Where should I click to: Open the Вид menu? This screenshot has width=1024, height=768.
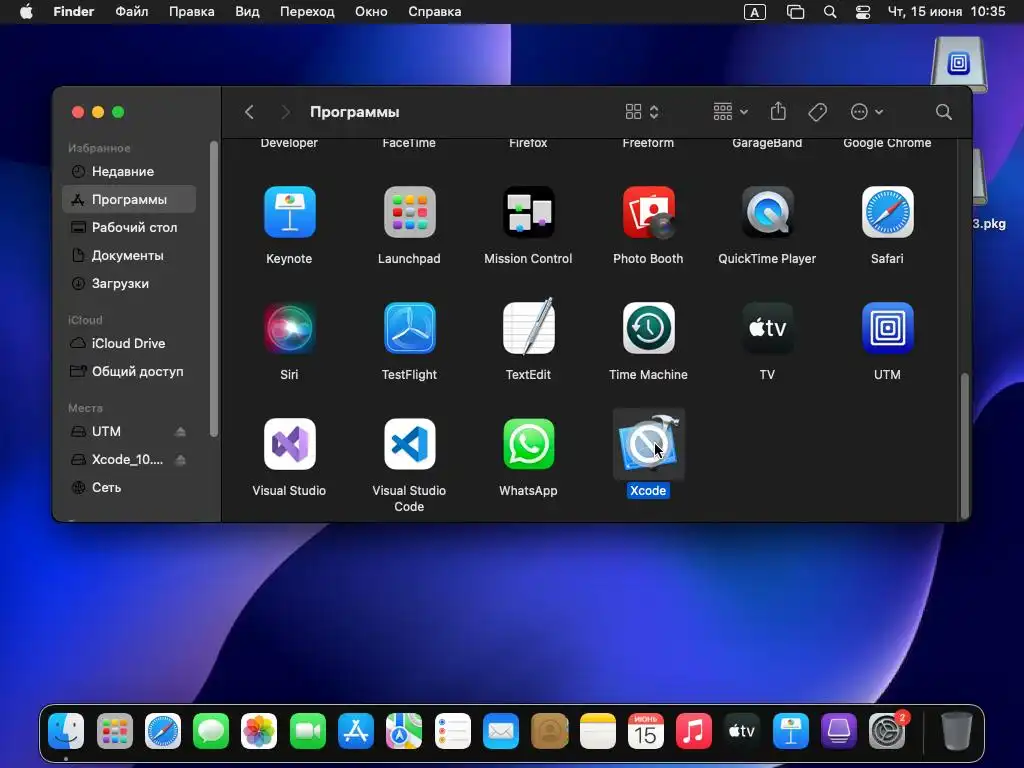(x=247, y=12)
